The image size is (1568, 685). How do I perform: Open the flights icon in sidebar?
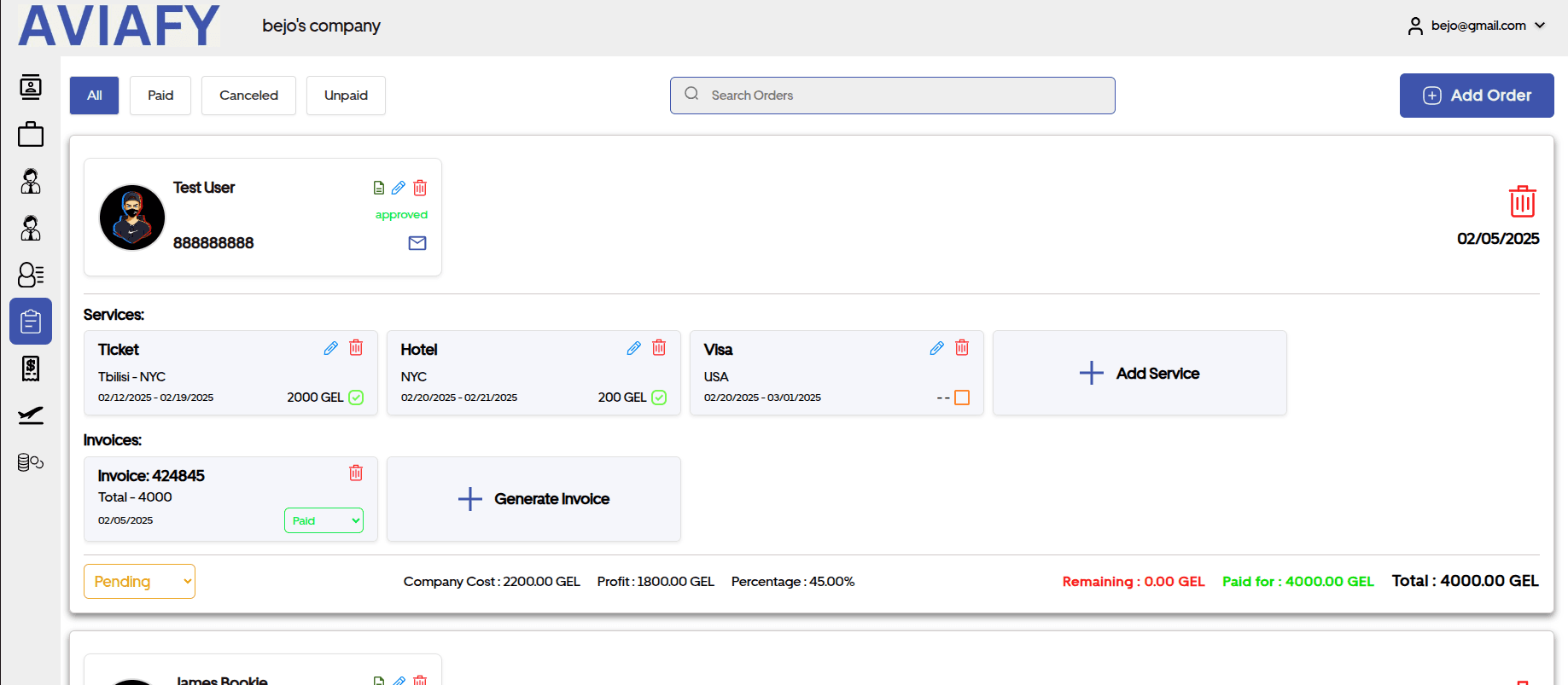[x=31, y=415]
